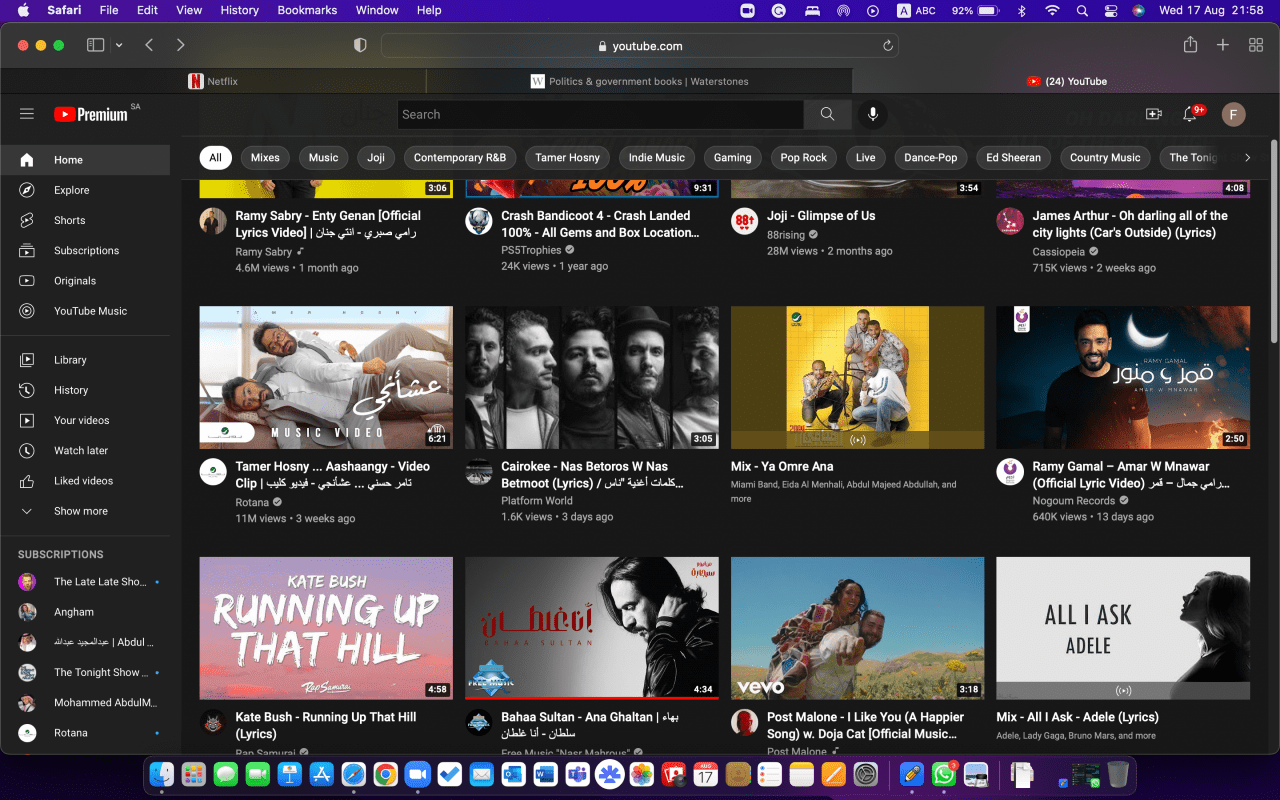Viewport: 1280px width, 800px height.
Task: Switch to the Waterstones tab
Action: click(x=639, y=81)
